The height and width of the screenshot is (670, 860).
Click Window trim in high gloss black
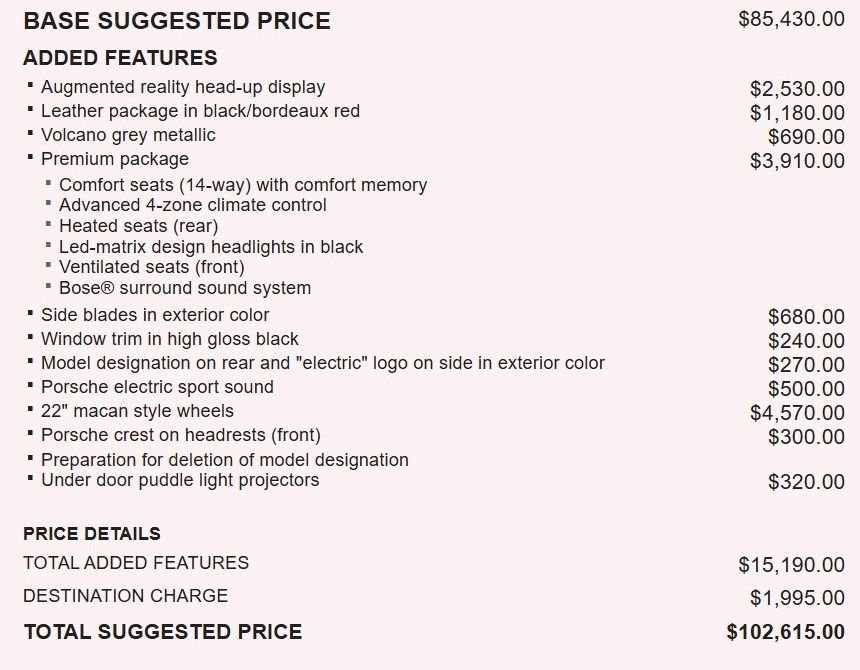[170, 339]
